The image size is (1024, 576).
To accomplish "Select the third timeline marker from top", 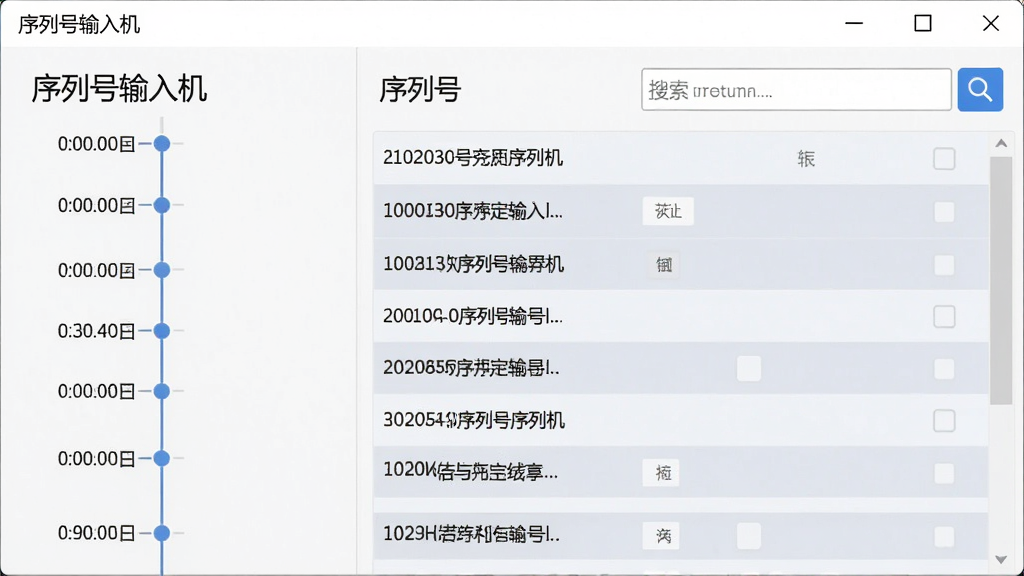I will coord(162,270).
